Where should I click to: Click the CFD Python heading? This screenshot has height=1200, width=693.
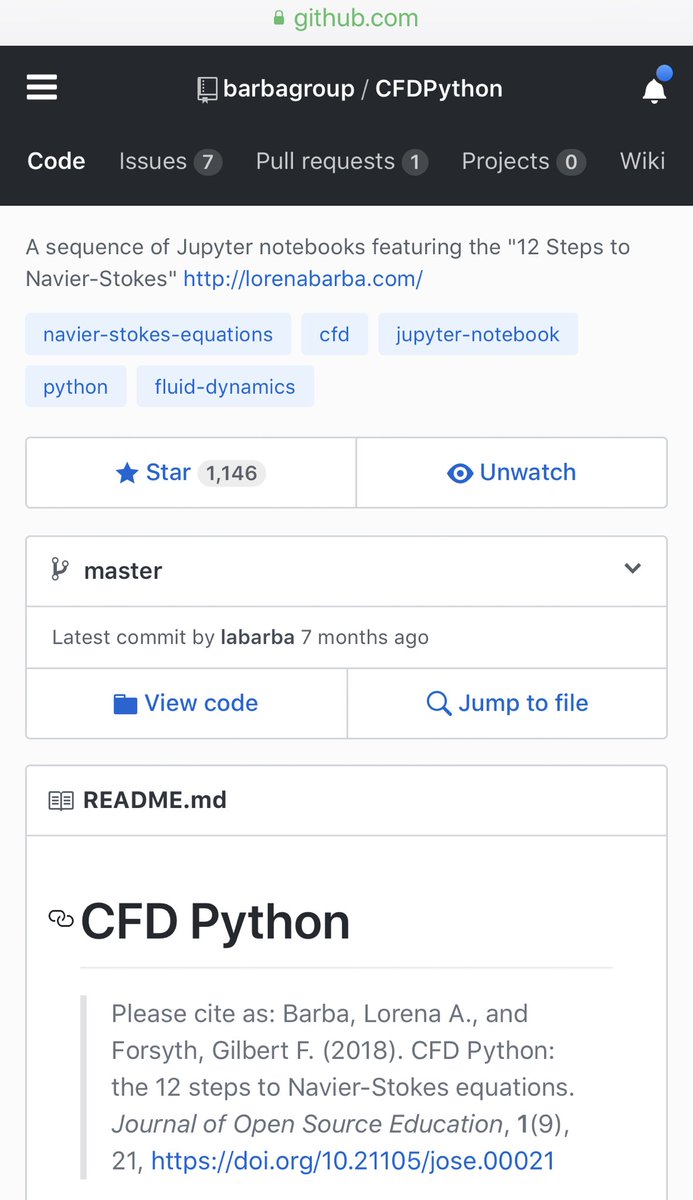216,921
